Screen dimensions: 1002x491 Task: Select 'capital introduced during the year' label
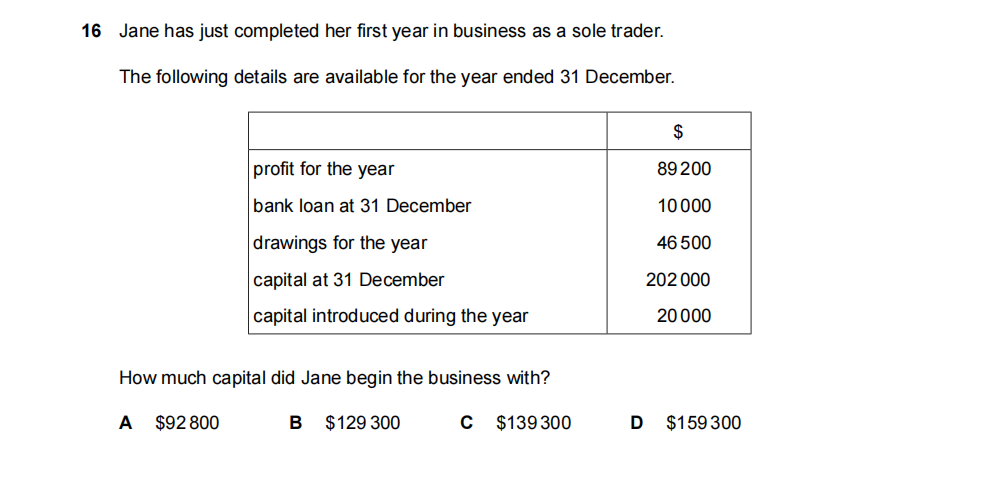390,316
